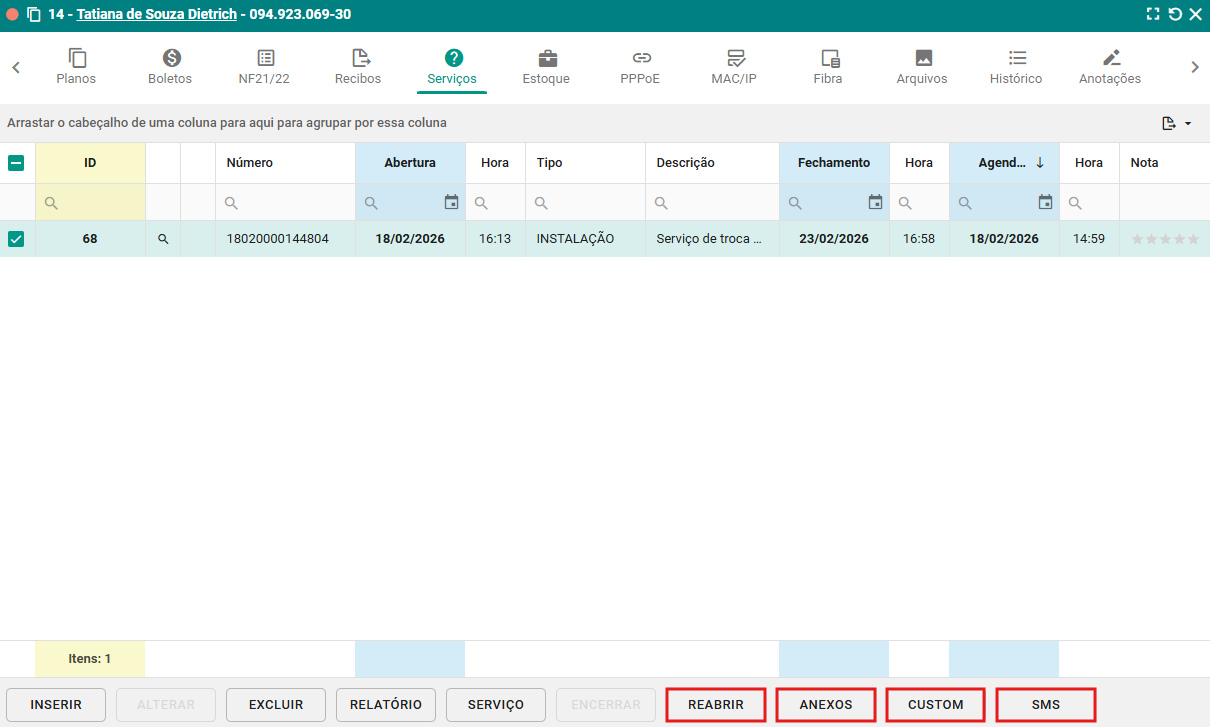Open client link Tatiana de Souza Dietrich
This screenshot has width=1210, height=727.
(156, 15)
